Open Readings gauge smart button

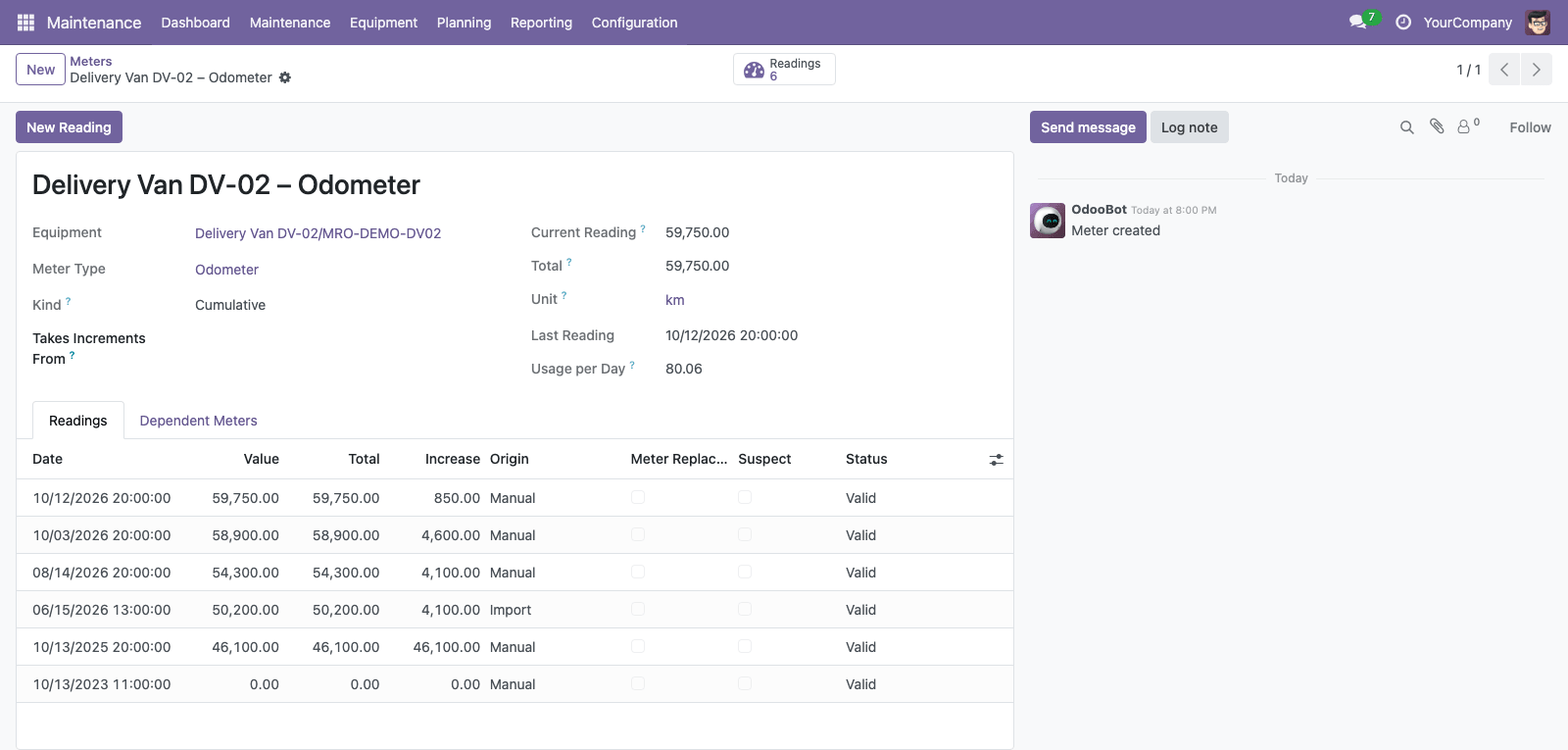click(x=784, y=70)
